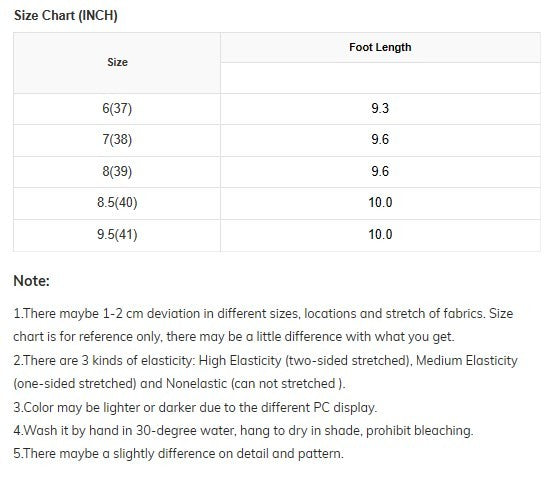Screen dimensions: 551x489
Task: Select the 10.0 value for size 8.5(40)
Action: point(380,203)
